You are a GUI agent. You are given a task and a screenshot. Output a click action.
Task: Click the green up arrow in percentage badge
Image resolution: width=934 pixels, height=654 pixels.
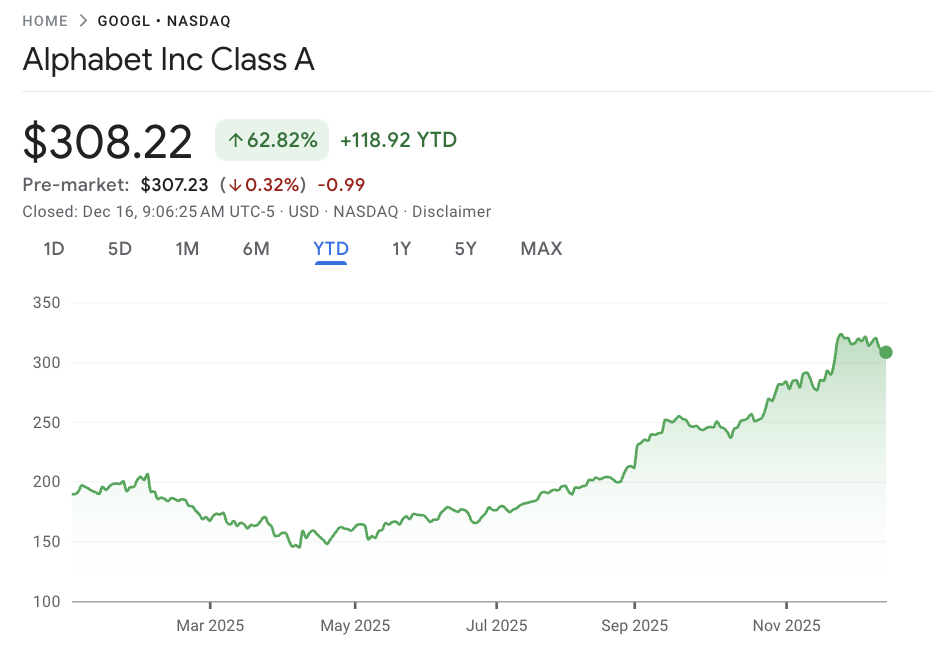(x=235, y=141)
